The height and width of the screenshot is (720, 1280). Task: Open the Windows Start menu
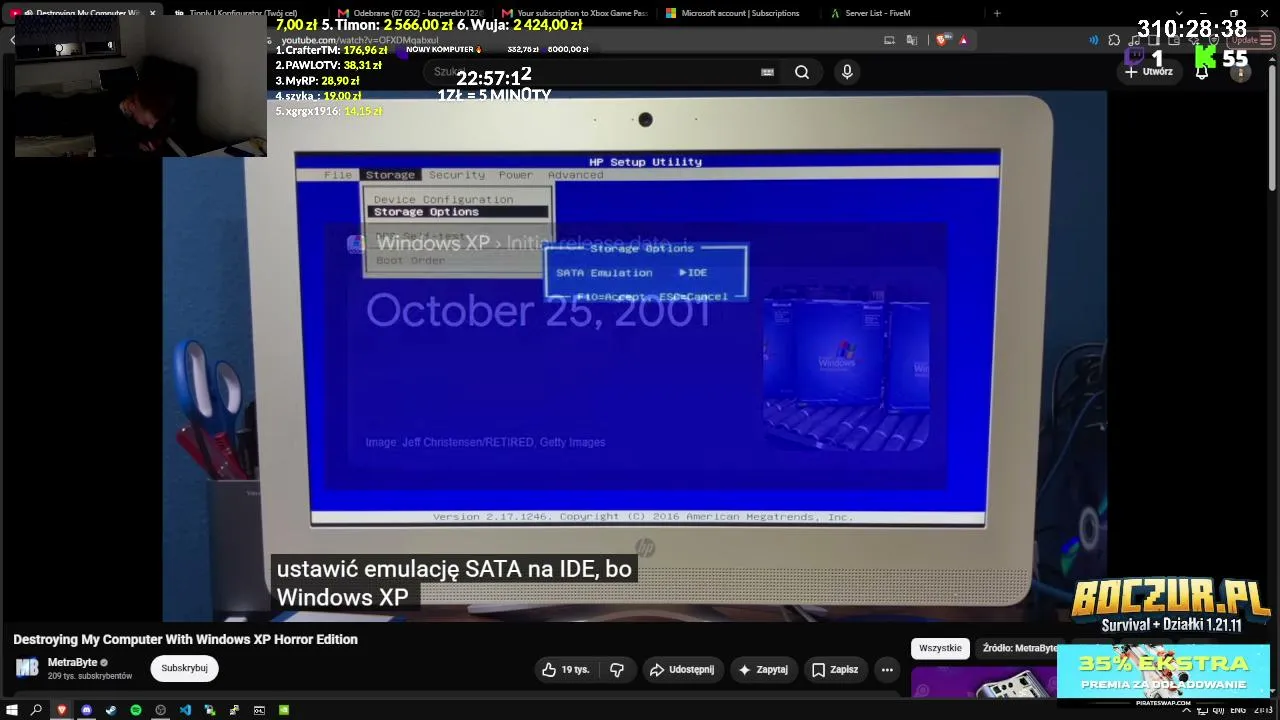click(x=12, y=710)
